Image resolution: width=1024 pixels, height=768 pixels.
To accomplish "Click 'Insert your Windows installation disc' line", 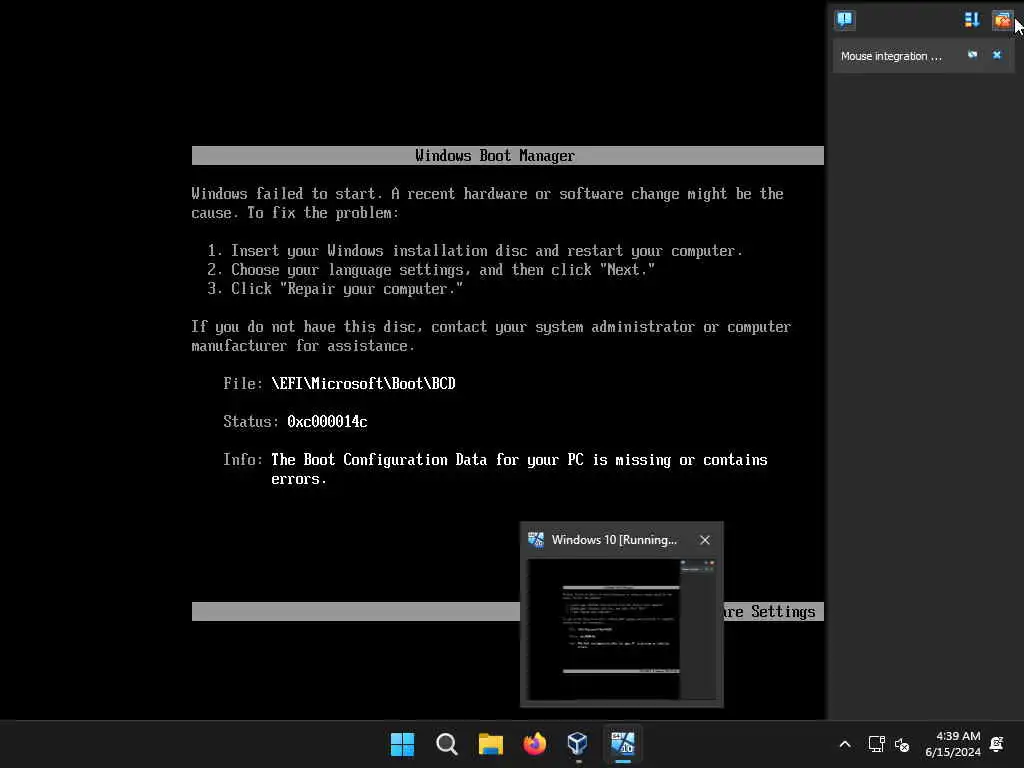I will [475, 251].
